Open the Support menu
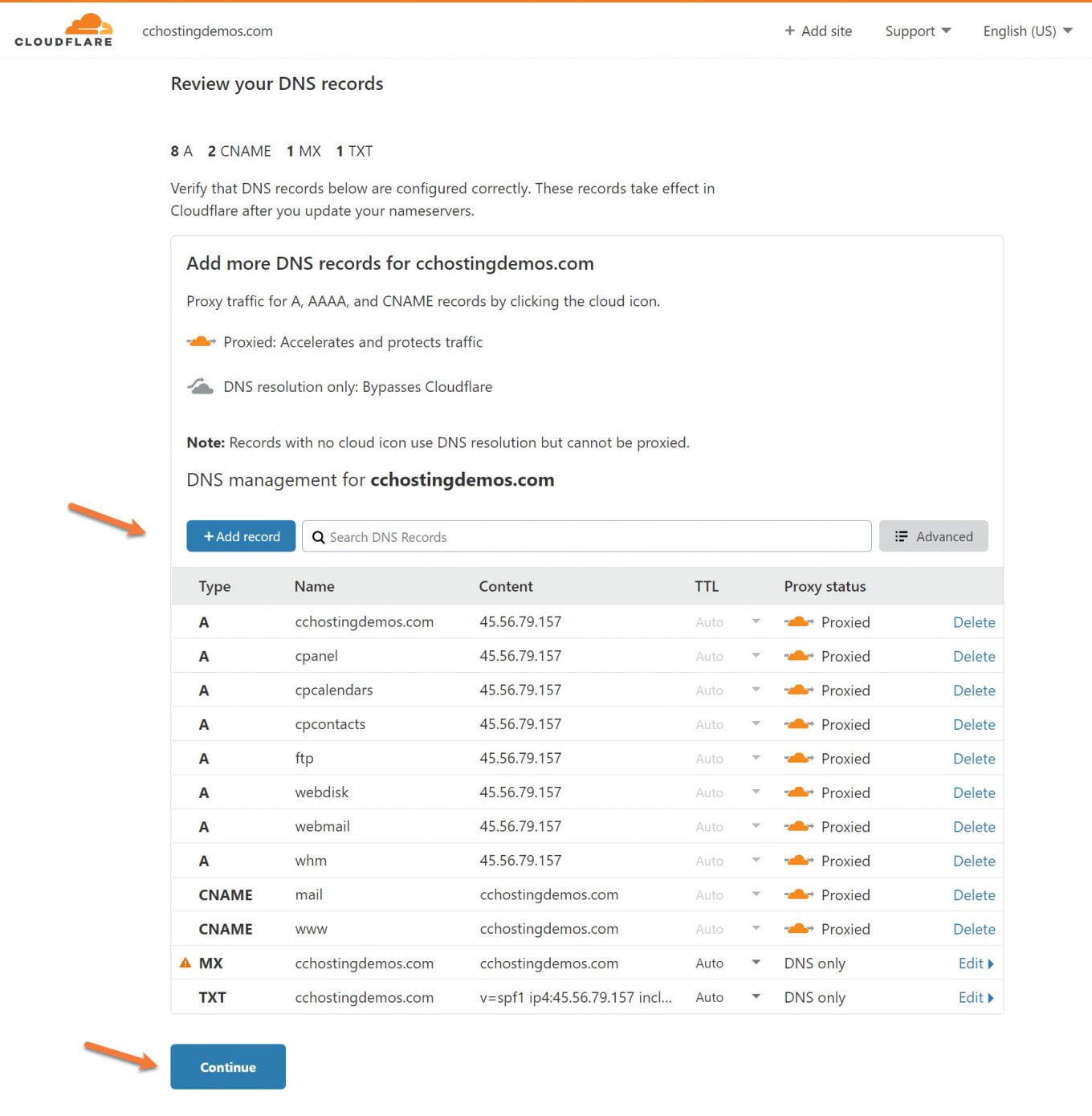The height and width of the screenshot is (1116, 1092). coord(917,31)
